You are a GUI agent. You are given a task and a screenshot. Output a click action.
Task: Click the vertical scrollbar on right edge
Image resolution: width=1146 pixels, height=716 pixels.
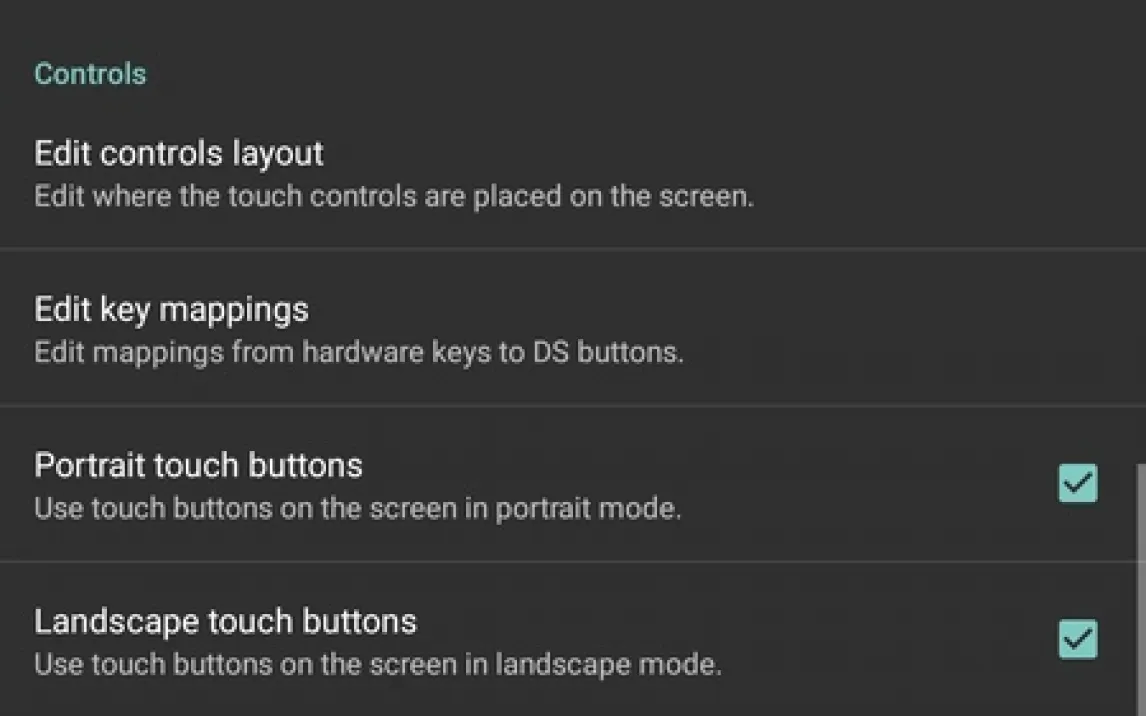(x=1140, y=589)
